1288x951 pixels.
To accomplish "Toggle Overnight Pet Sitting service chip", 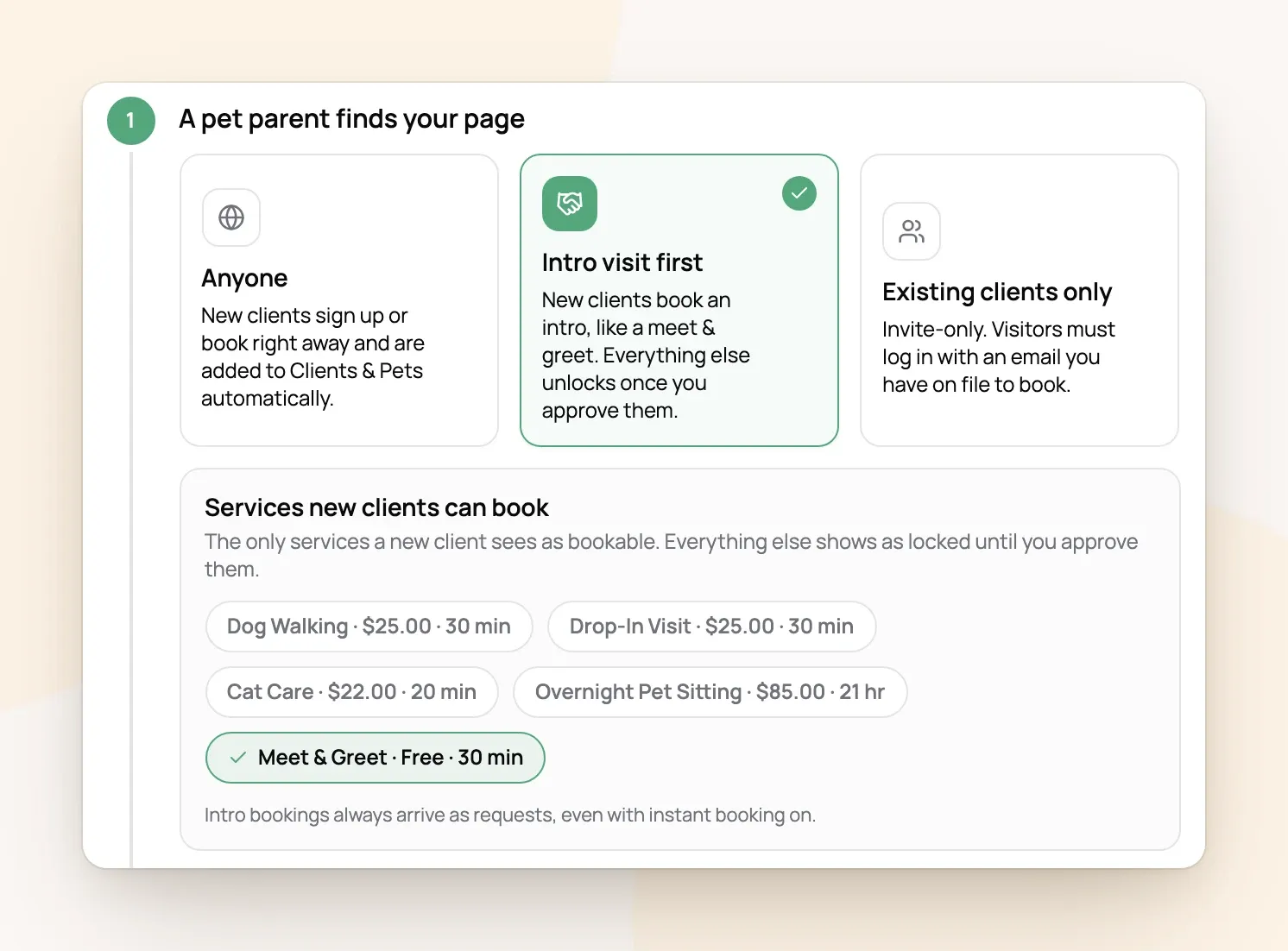I will (710, 692).
